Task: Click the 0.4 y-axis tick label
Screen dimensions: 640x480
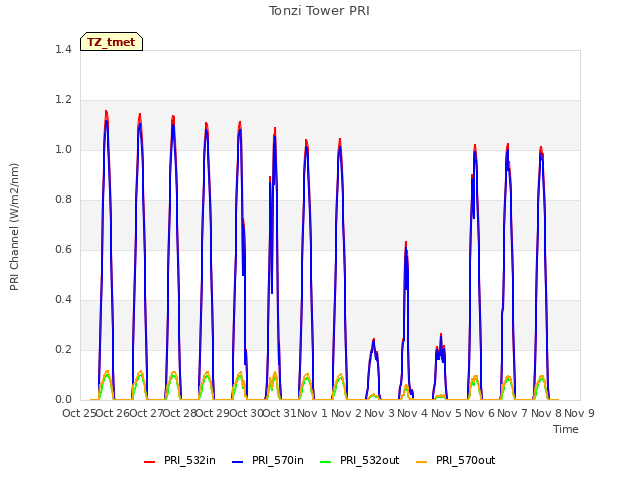Action: [63, 299]
